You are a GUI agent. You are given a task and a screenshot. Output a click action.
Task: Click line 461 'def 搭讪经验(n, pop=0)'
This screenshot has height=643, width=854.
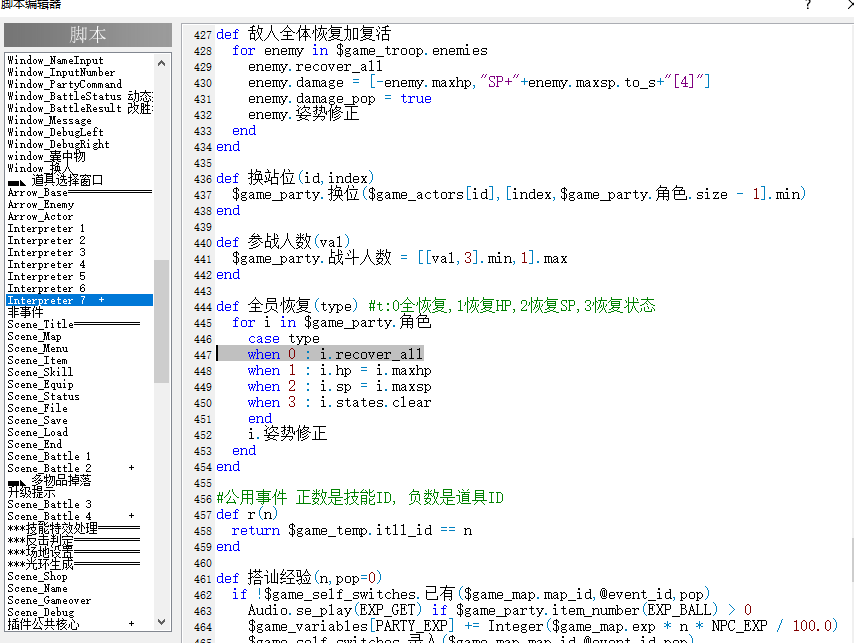pos(299,578)
